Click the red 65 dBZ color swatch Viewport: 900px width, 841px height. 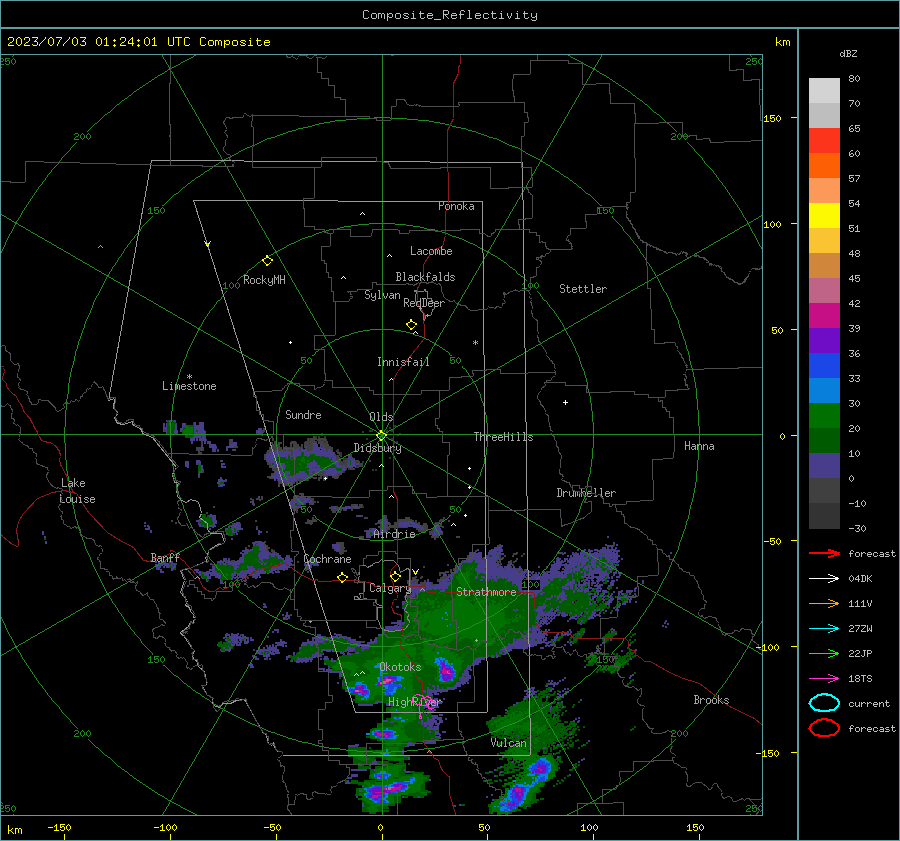coord(824,141)
